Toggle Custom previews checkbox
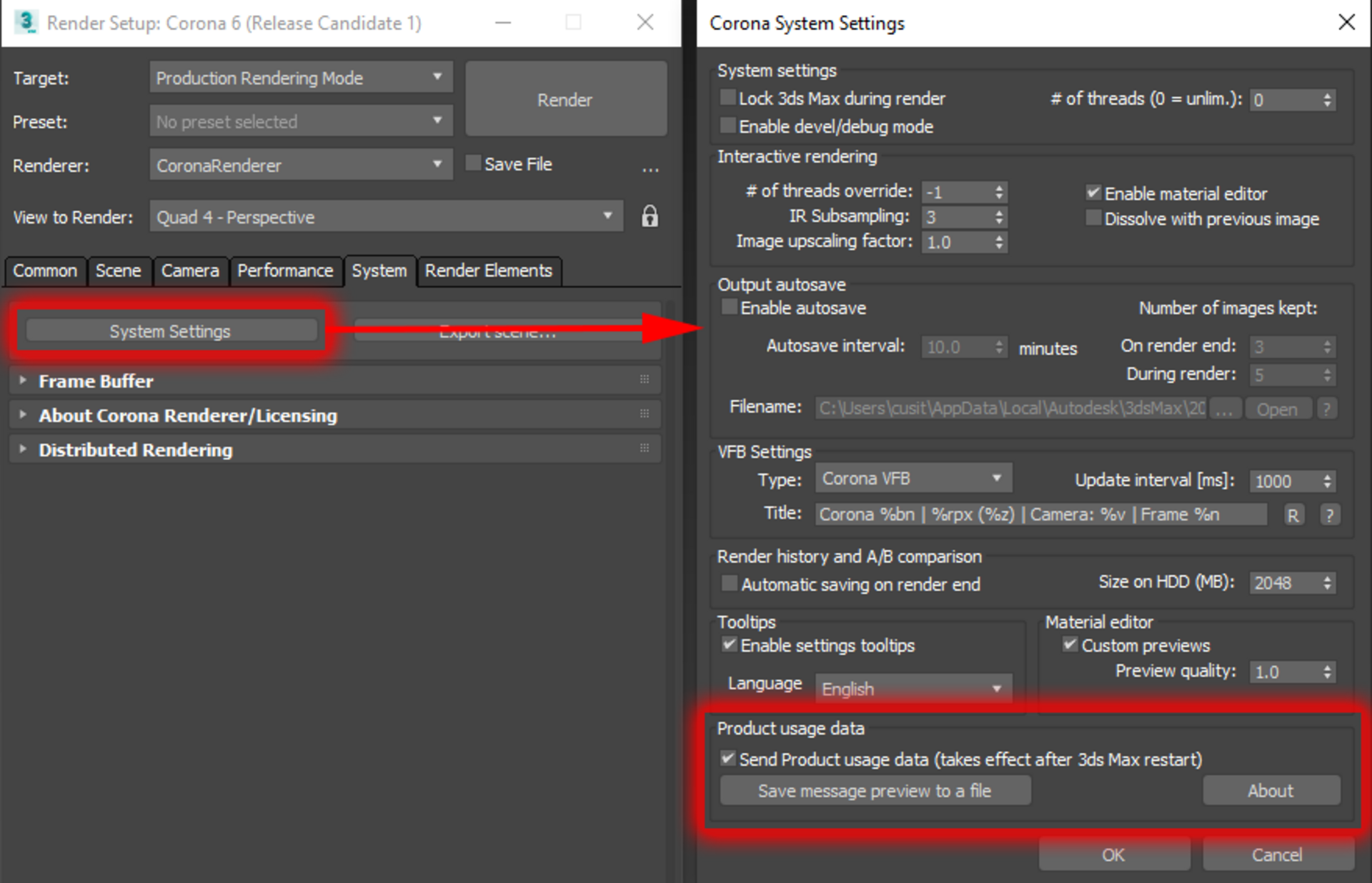 (x=1070, y=644)
